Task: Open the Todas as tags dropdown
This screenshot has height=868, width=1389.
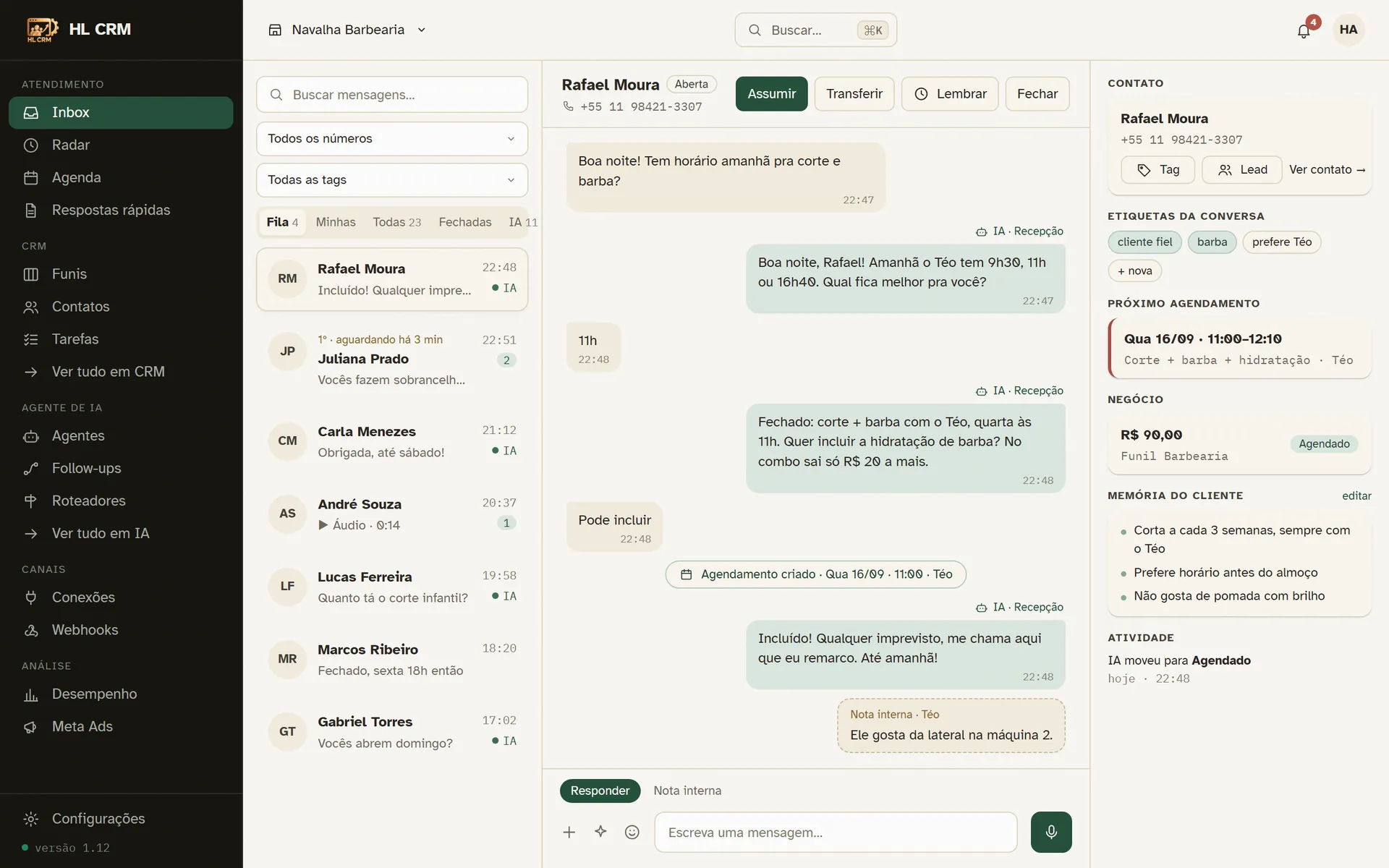Action: click(392, 180)
